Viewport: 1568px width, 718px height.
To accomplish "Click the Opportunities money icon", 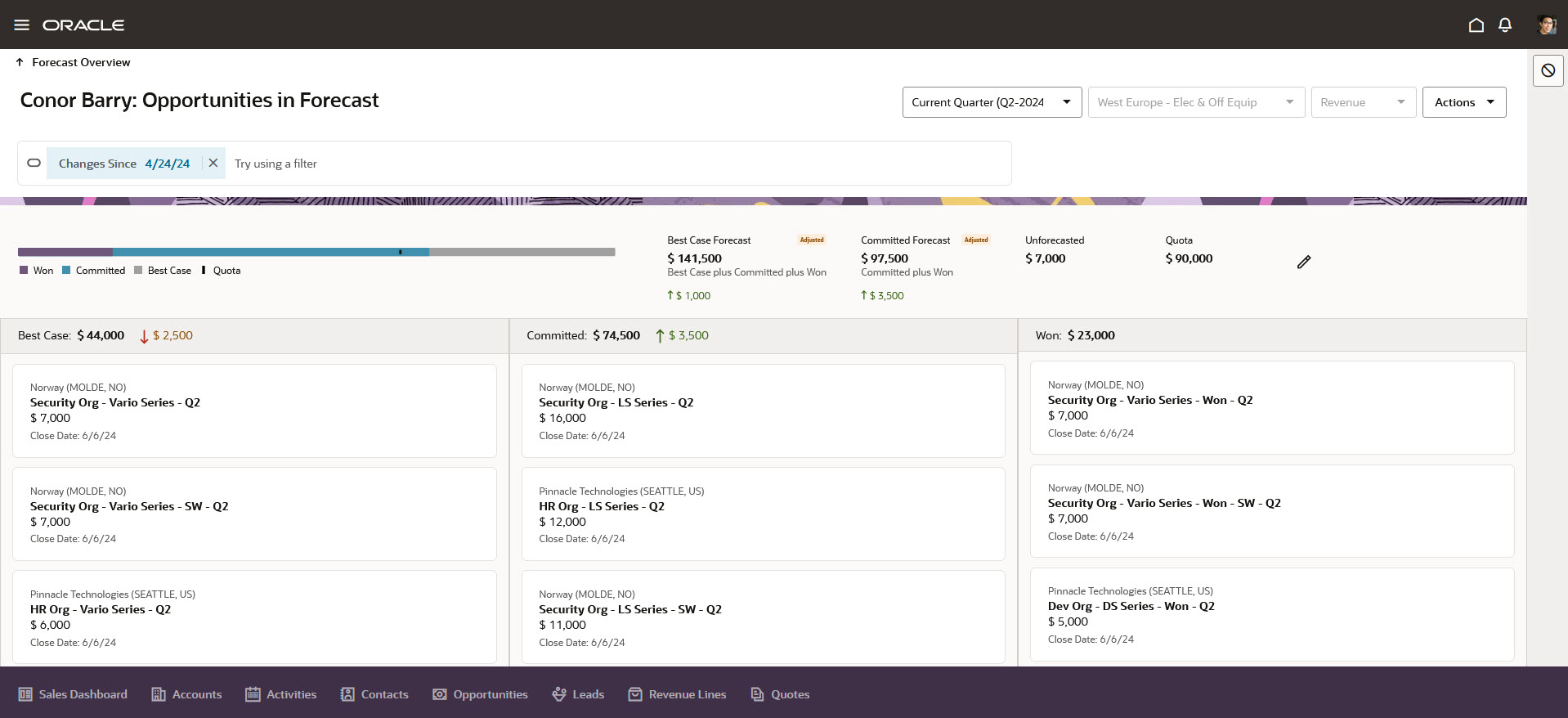I will (x=440, y=694).
